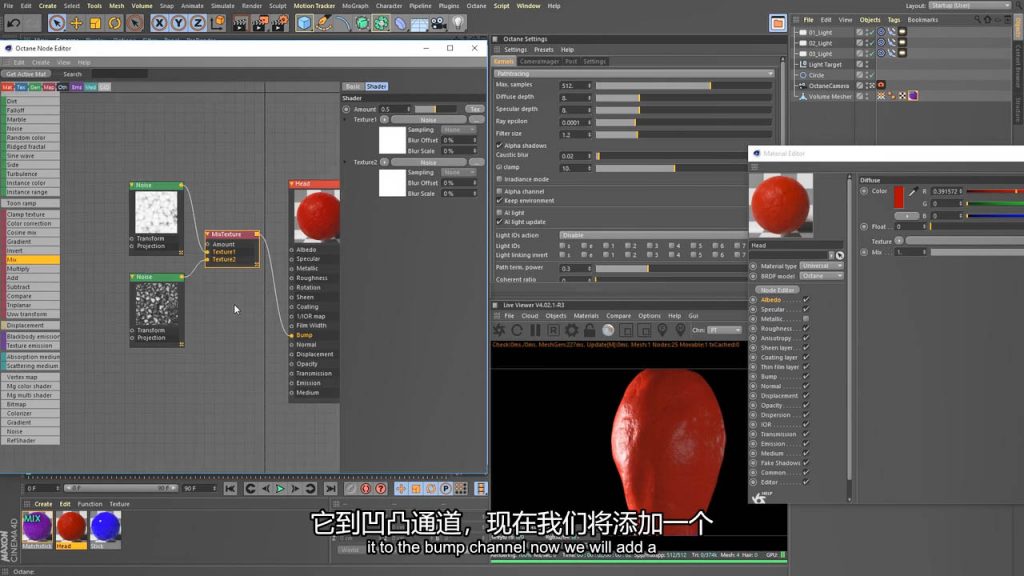
Task: Click the coordinate system icon
Action: 217,23
